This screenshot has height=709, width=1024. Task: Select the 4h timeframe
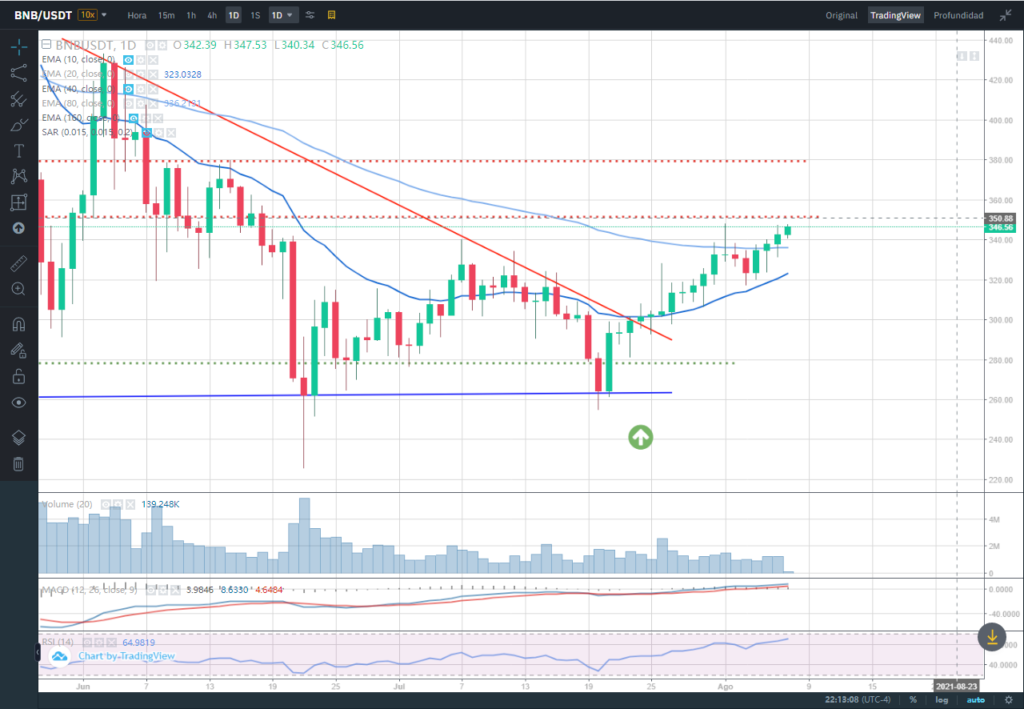coord(212,15)
